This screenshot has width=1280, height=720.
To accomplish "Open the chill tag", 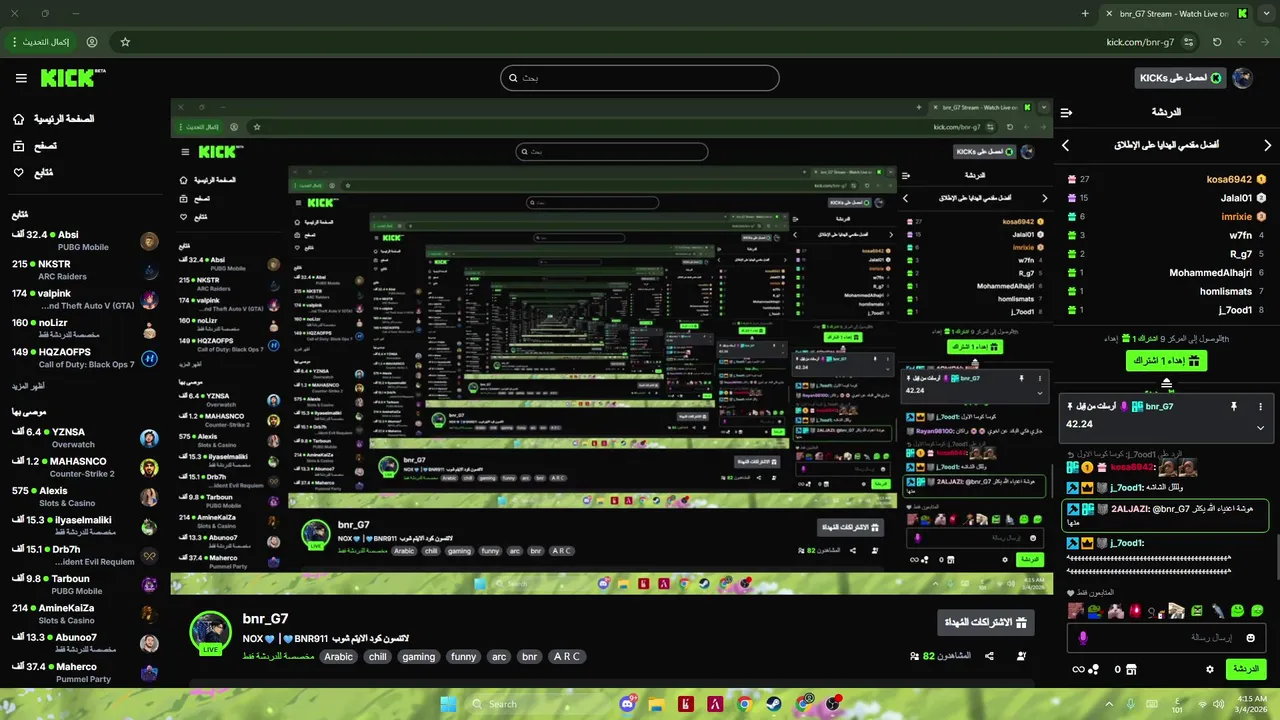I will point(377,657).
